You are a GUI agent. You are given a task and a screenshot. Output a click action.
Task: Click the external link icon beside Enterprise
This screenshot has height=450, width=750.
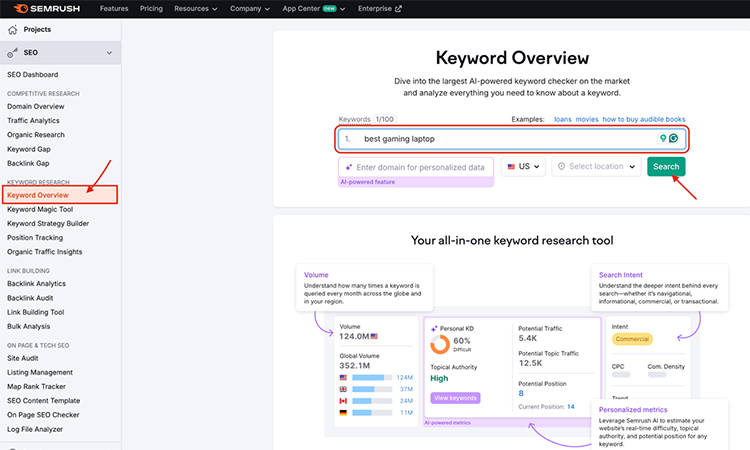coord(398,9)
